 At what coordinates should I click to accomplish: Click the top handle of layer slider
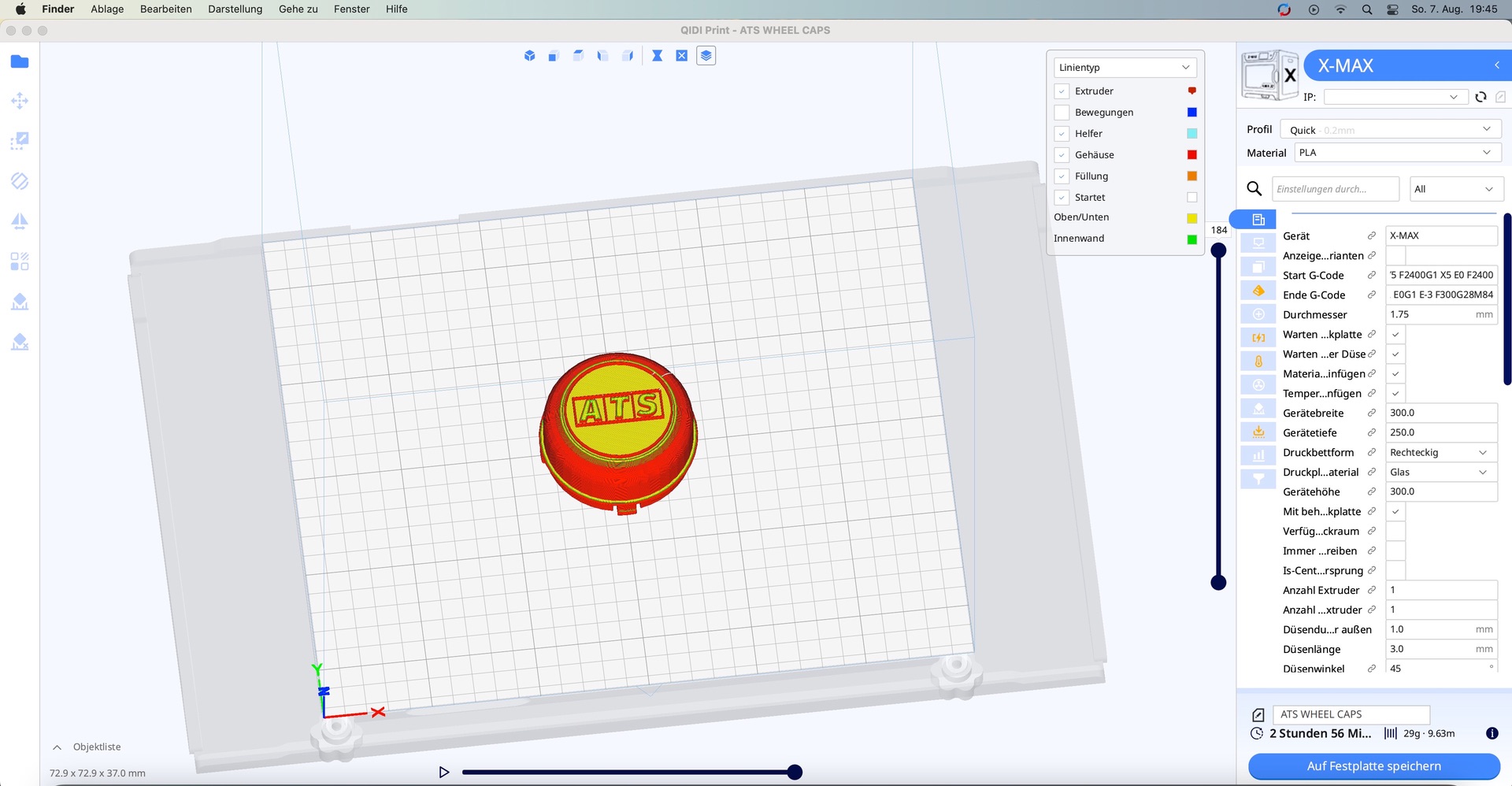click(1218, 250)
